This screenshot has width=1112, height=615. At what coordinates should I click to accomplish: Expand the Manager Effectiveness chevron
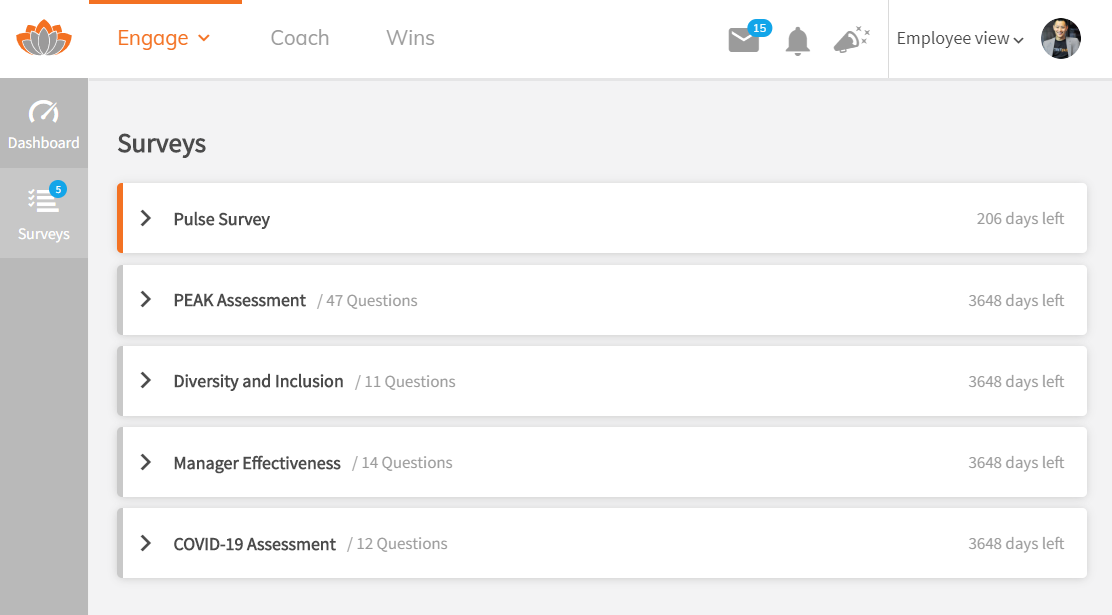tap(146, 462)
